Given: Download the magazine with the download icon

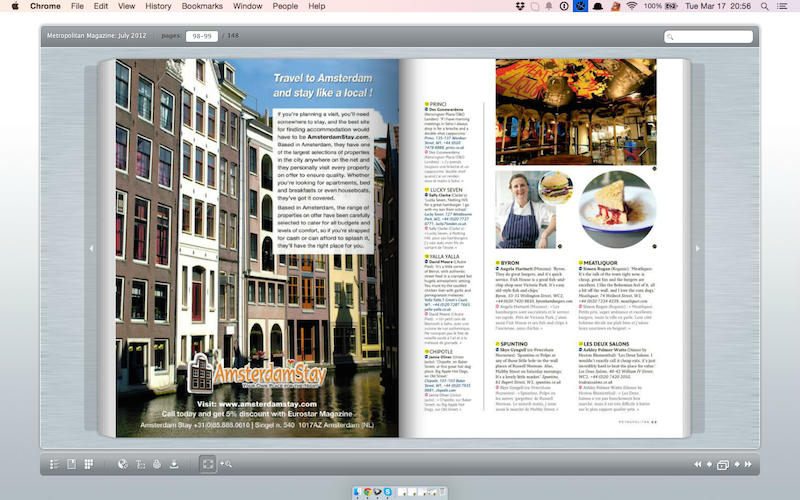Looking at the screenshot, I should (x=174, y=464).
